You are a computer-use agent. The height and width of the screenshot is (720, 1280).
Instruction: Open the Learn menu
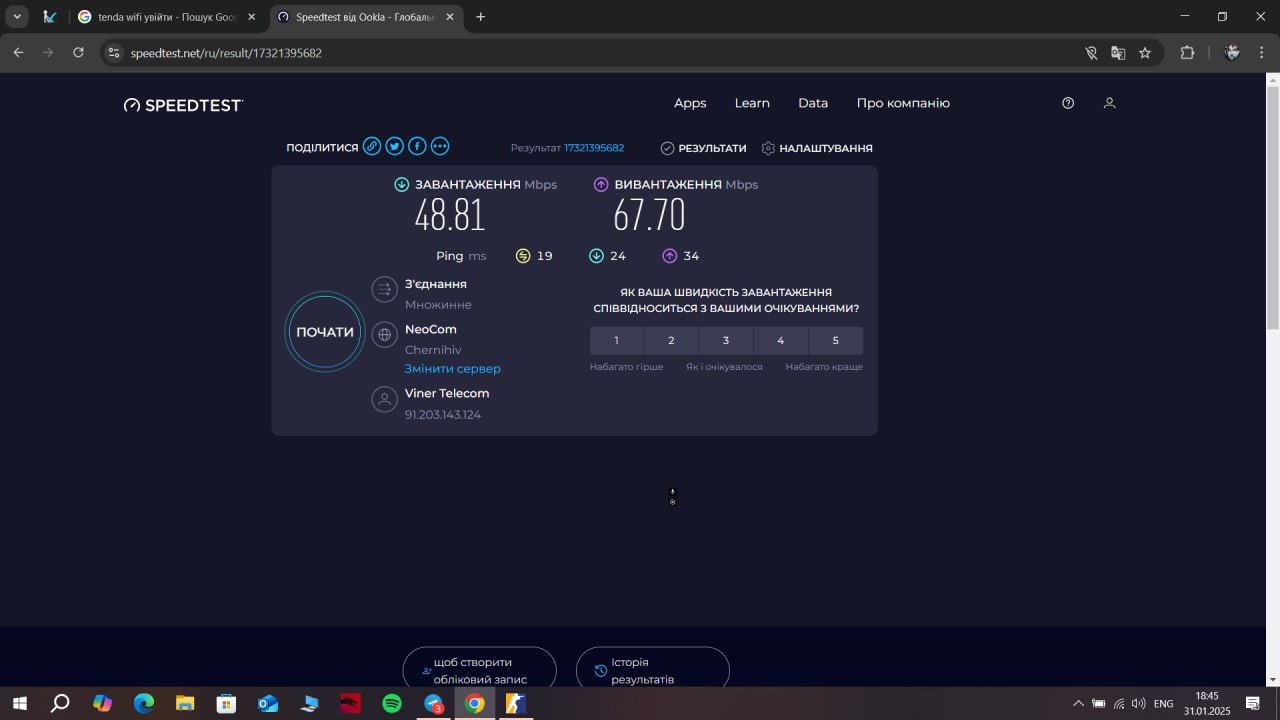(x=752, y=103)
